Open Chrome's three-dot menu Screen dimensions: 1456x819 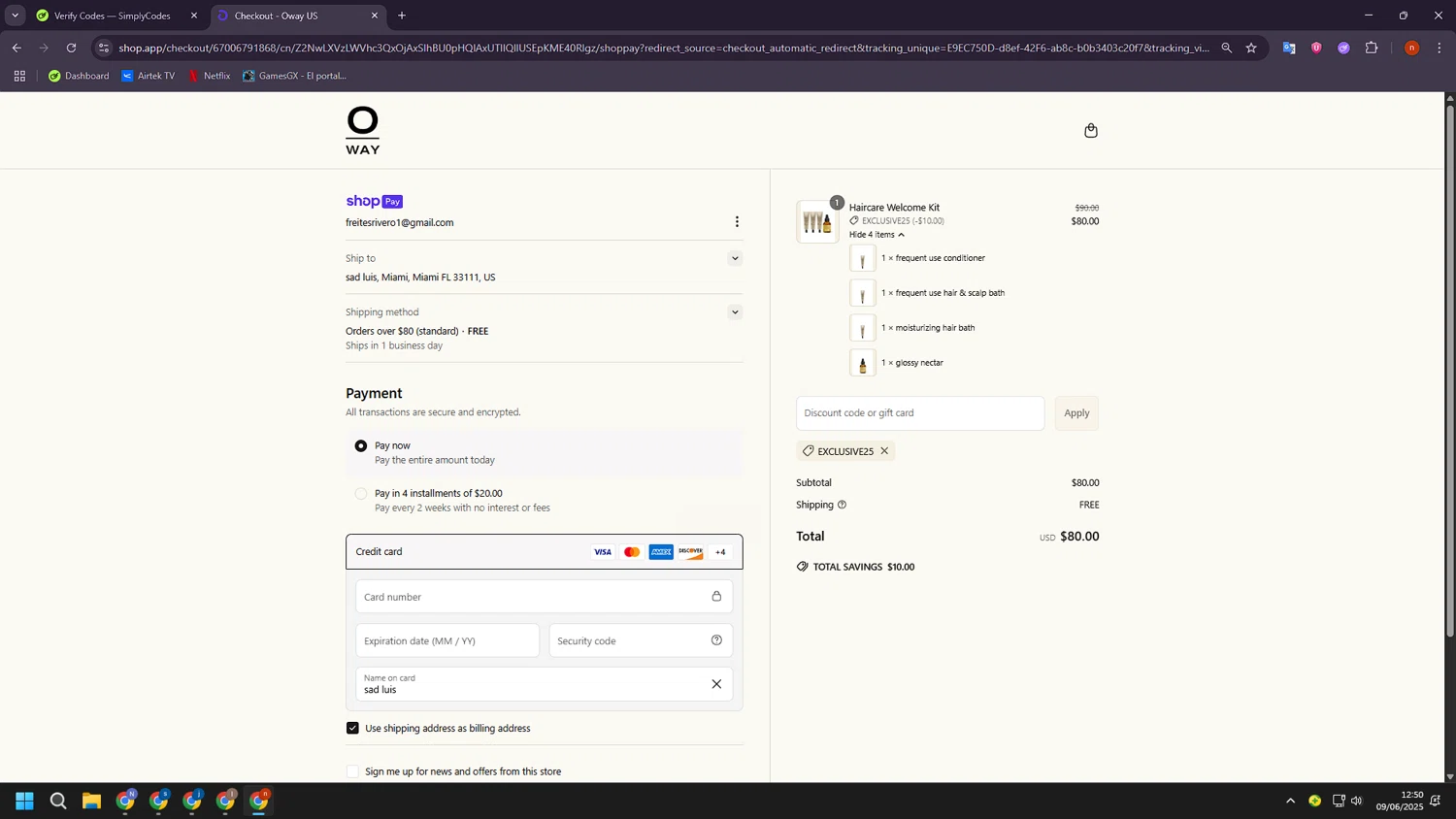click(x=1439, y=48)
